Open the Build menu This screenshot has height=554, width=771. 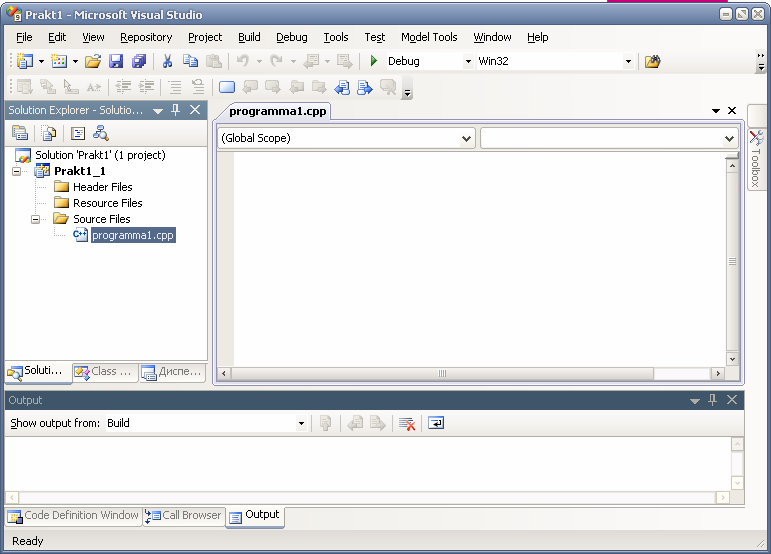[249, 37]
